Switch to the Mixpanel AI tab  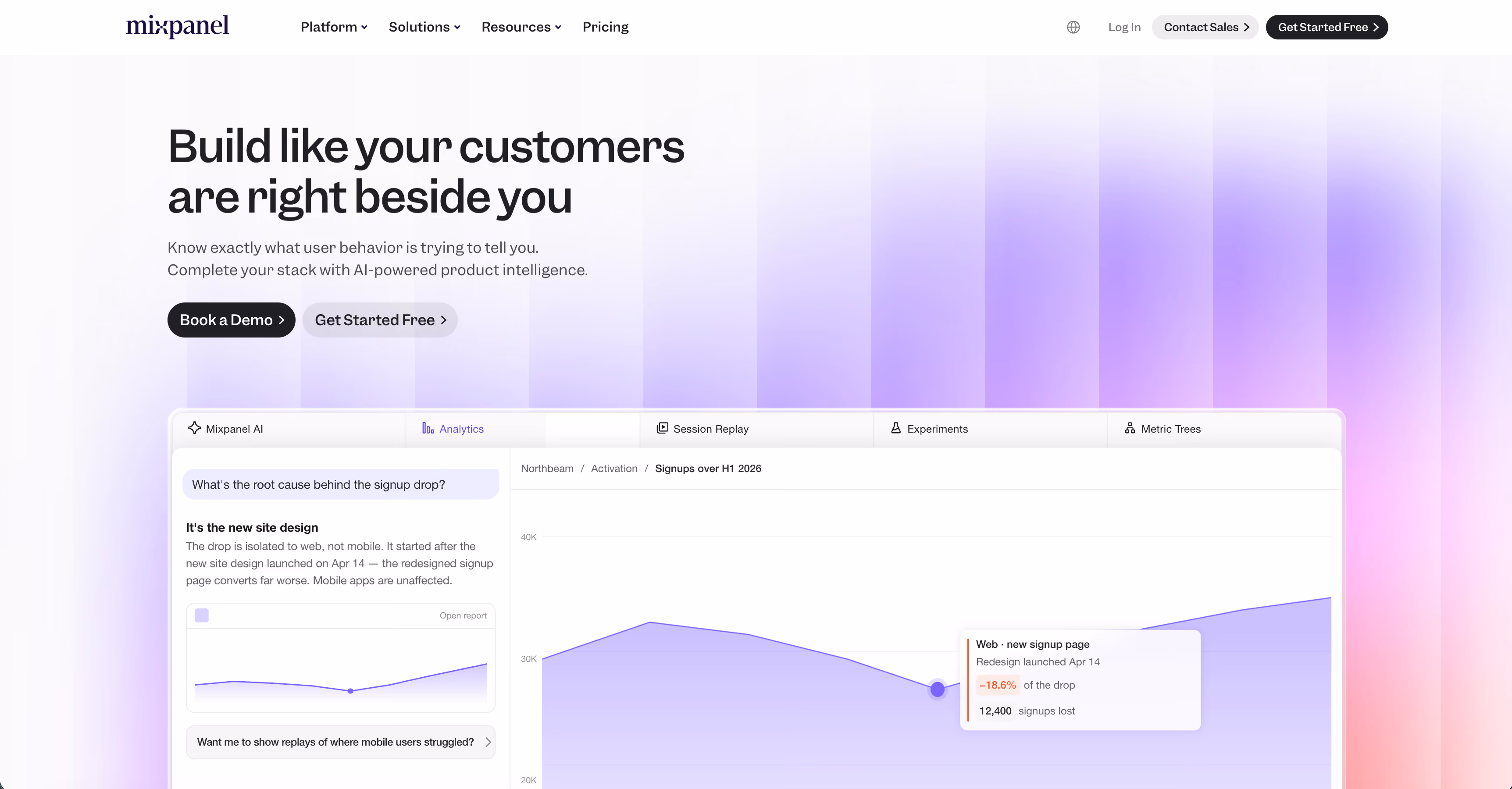pos(289,429)
